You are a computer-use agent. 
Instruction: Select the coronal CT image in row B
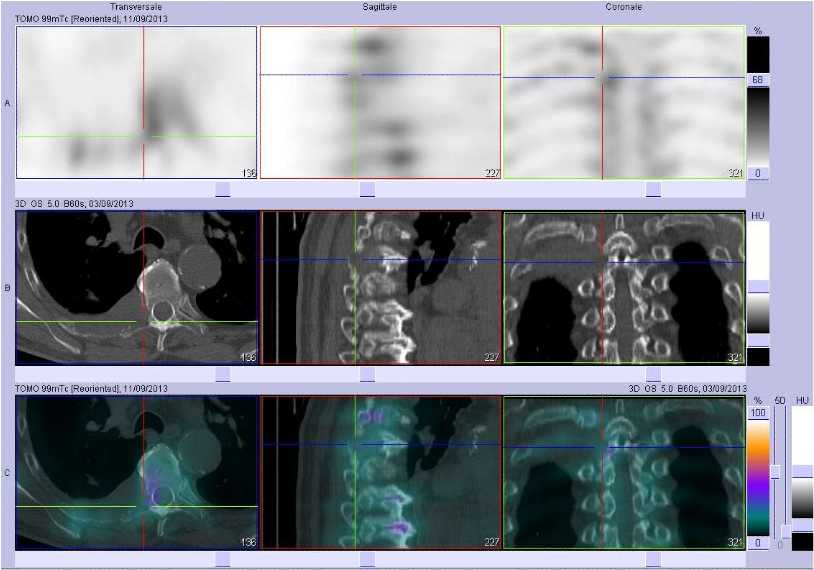click(x=624, y=287)
